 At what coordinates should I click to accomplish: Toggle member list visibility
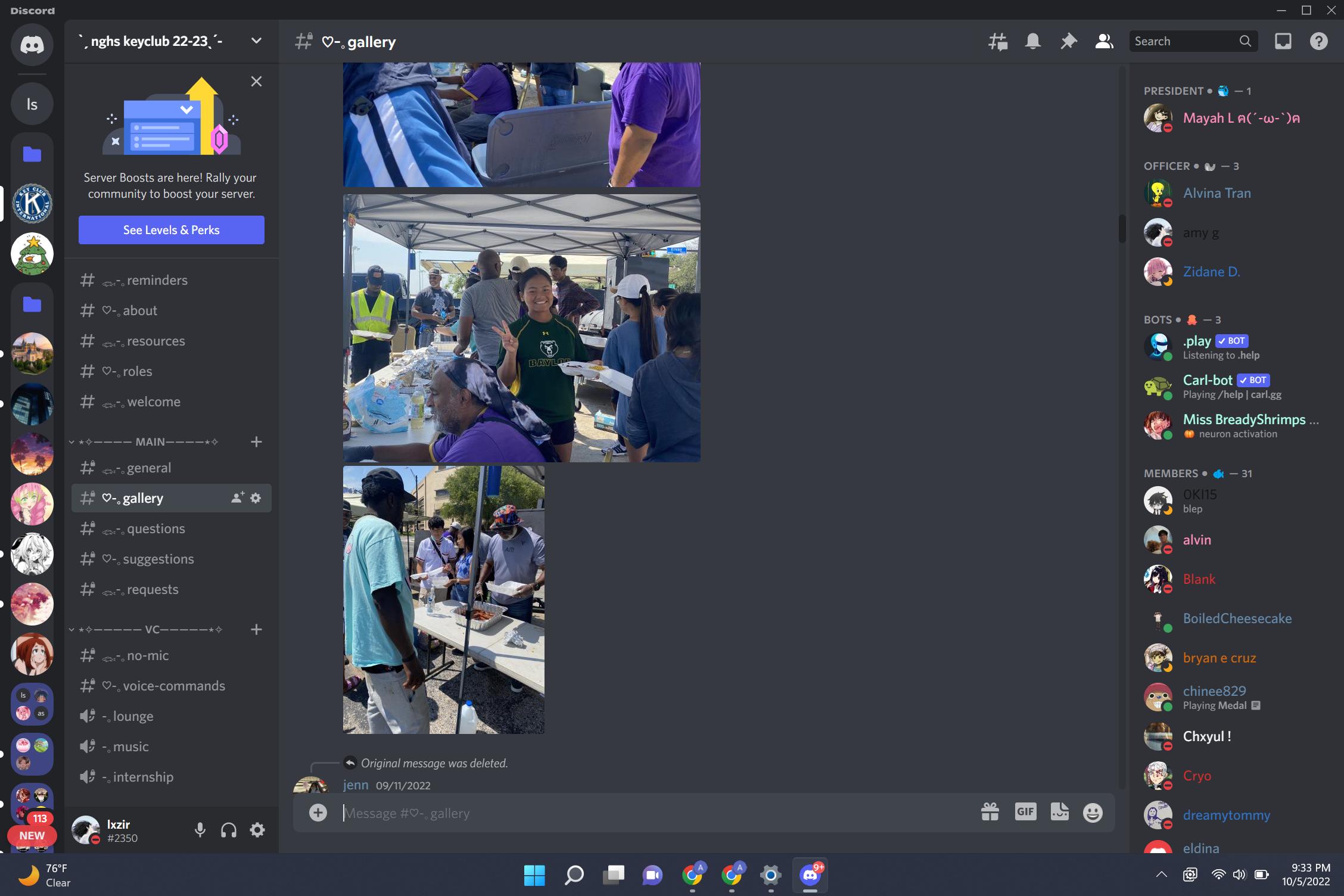1104,41
